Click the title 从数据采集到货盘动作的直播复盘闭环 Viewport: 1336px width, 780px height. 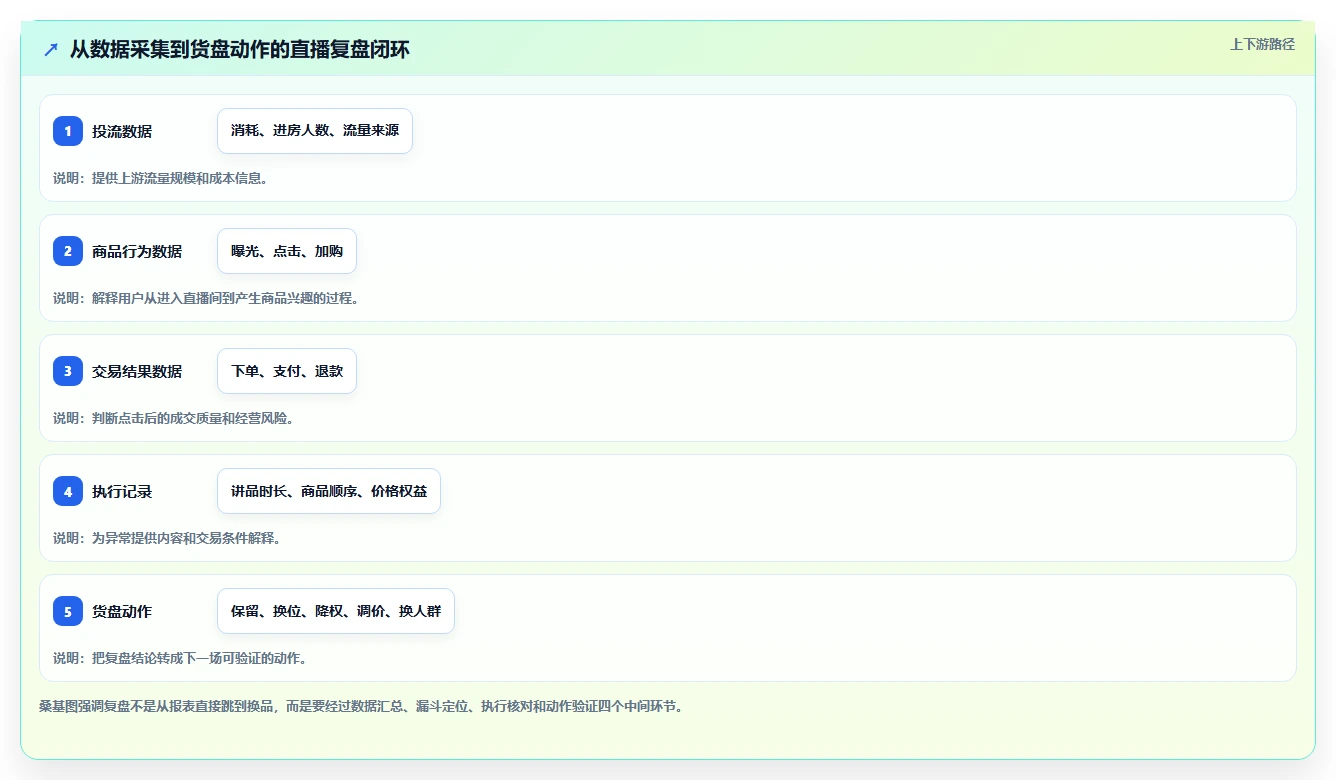pyautogui.click(x=240, y=50)
